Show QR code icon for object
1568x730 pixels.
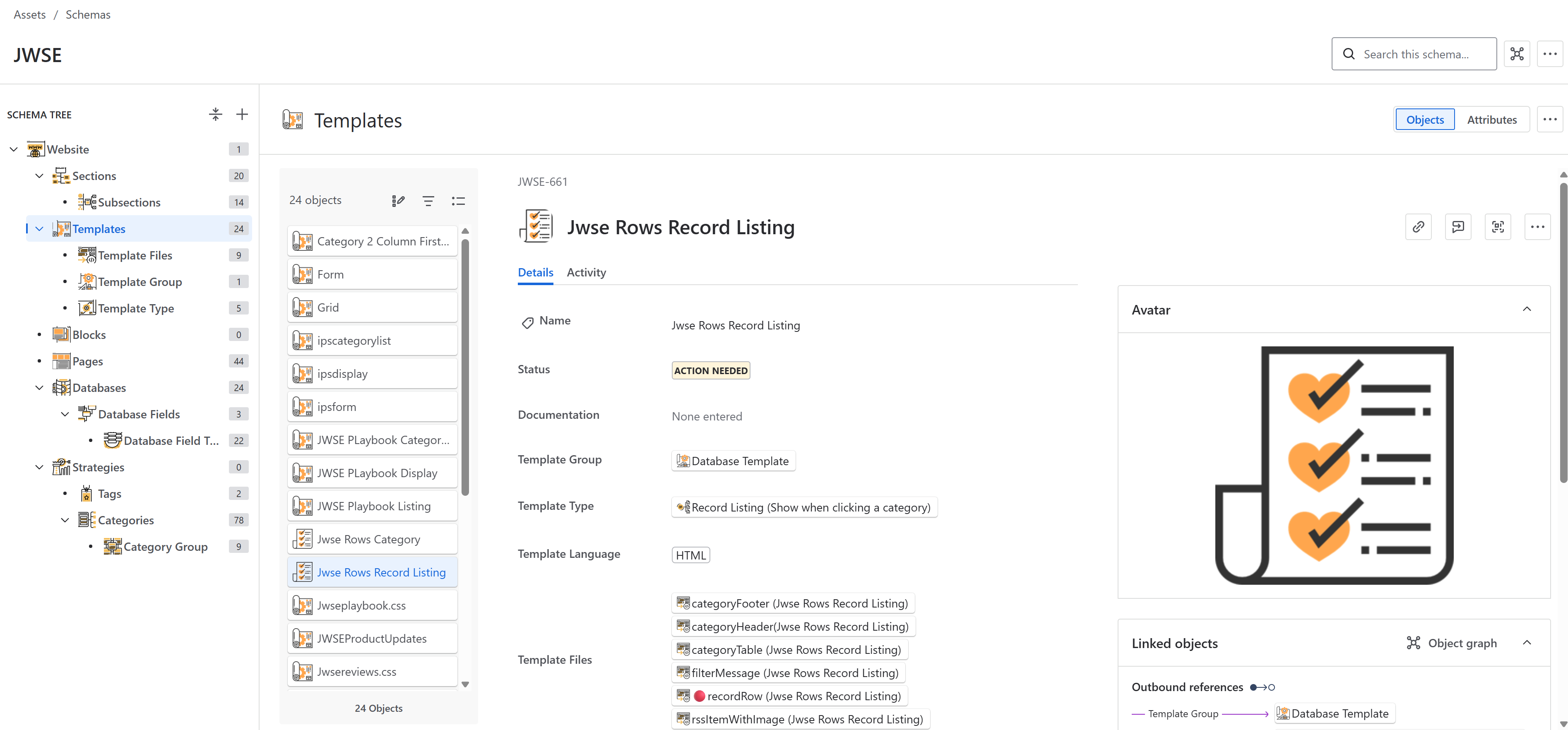tap(1497, 227)
